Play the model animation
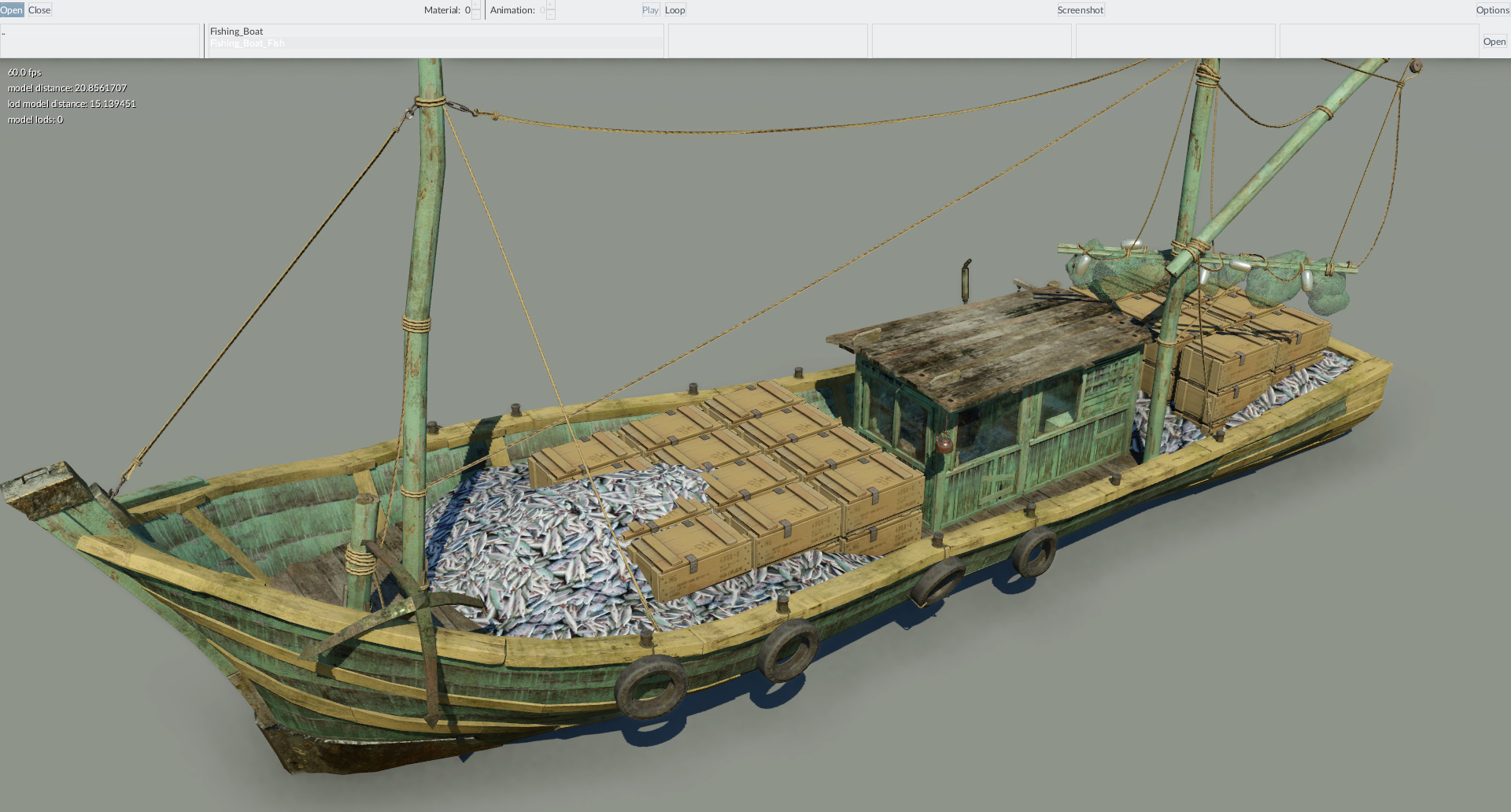1511x812 pixels. coord(650,10)
